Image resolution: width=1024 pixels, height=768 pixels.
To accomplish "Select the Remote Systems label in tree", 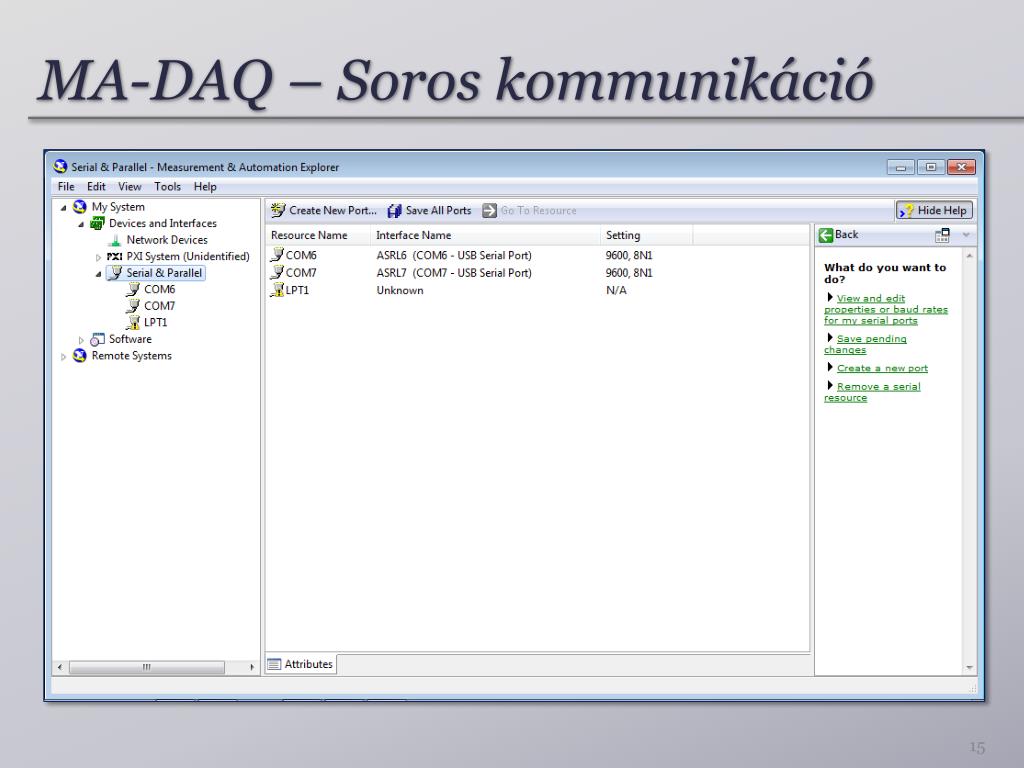I will click(131, 356).
